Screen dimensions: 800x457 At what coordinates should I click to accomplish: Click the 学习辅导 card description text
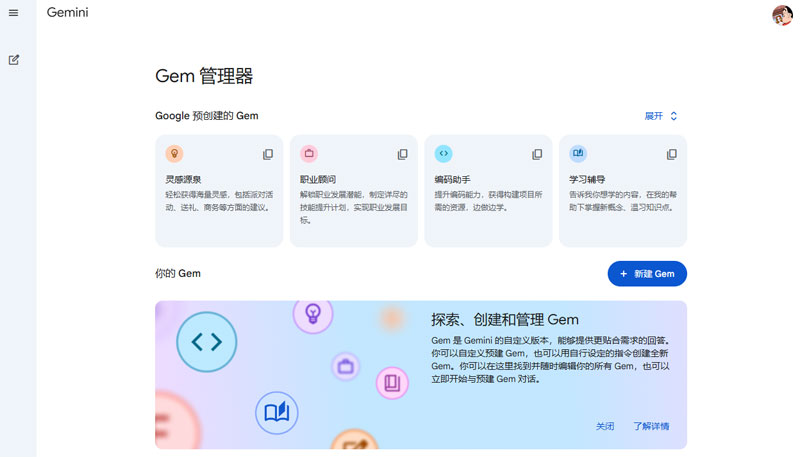(623, 201)
